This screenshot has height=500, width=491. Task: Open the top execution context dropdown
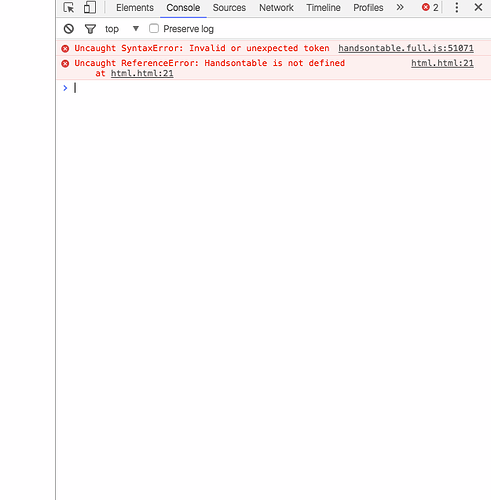point(122,29)
